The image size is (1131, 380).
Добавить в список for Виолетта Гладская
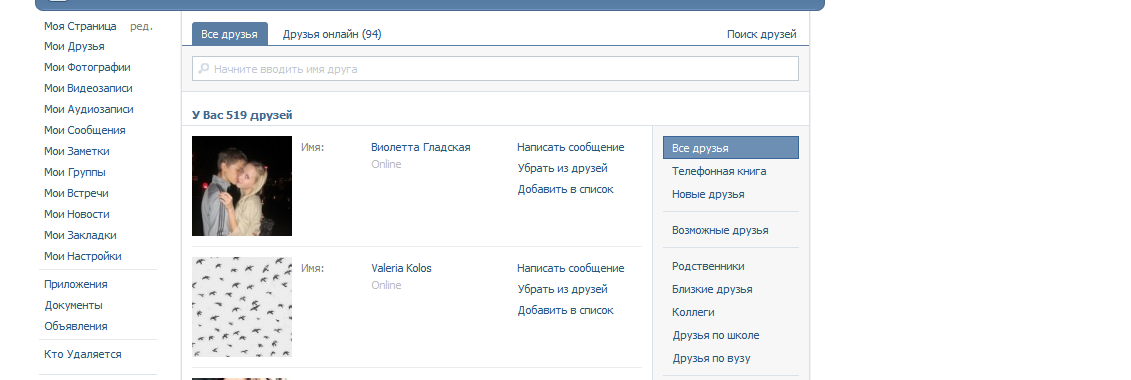coord(566,189)
